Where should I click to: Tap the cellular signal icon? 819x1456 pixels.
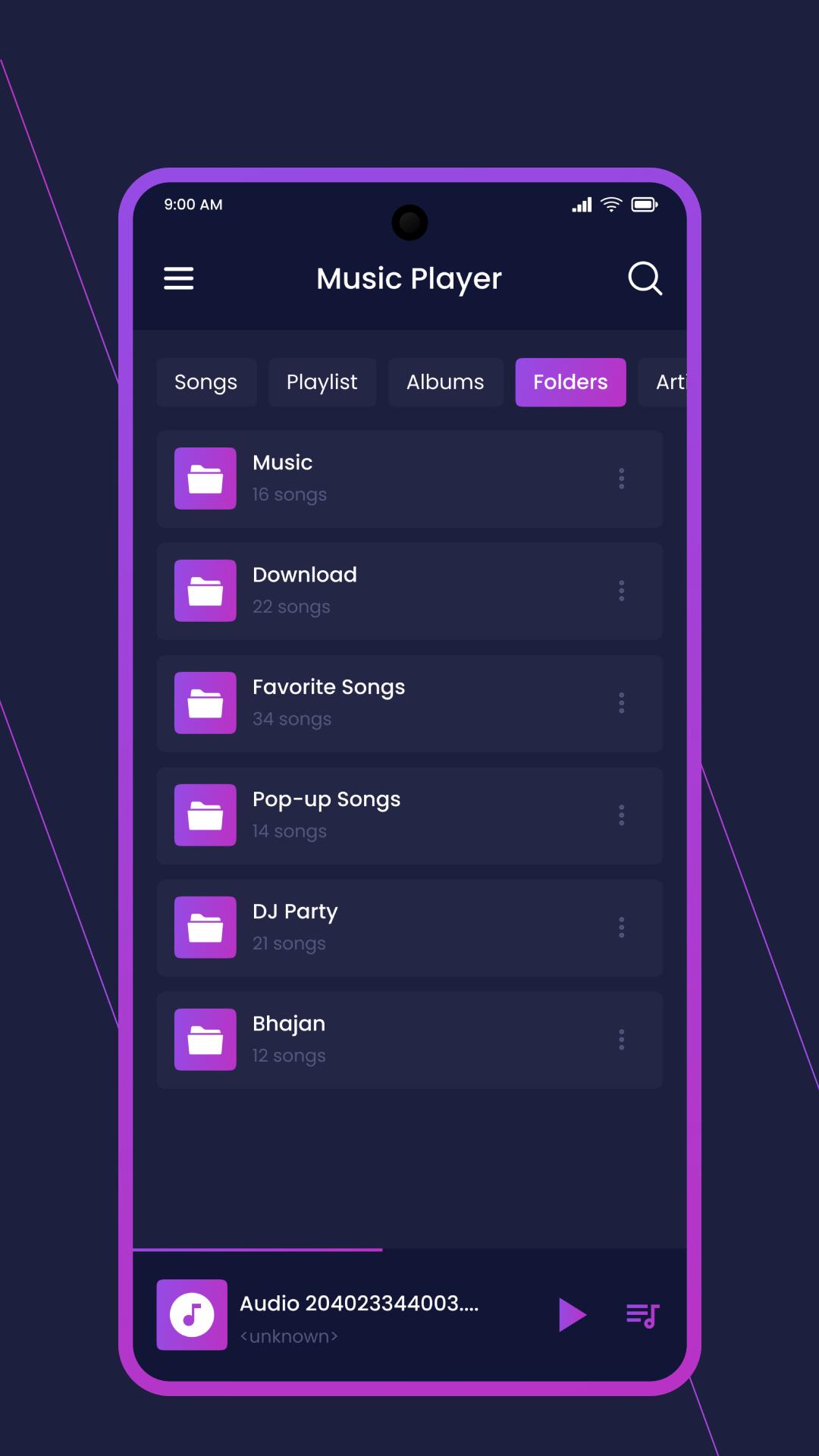point(582,205)
